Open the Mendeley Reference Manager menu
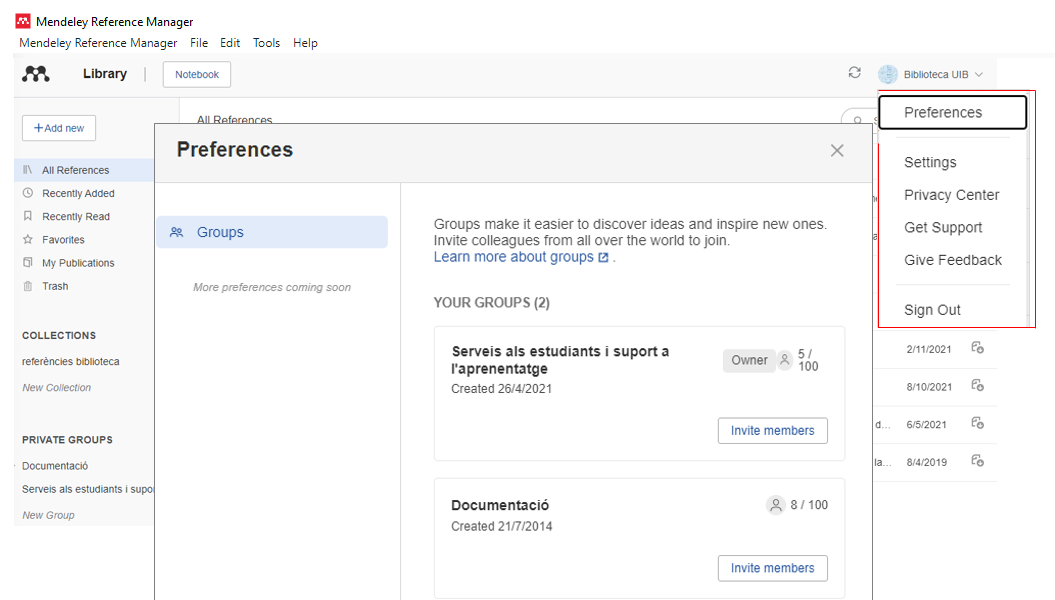The image size is (1055, 600). 98,43
